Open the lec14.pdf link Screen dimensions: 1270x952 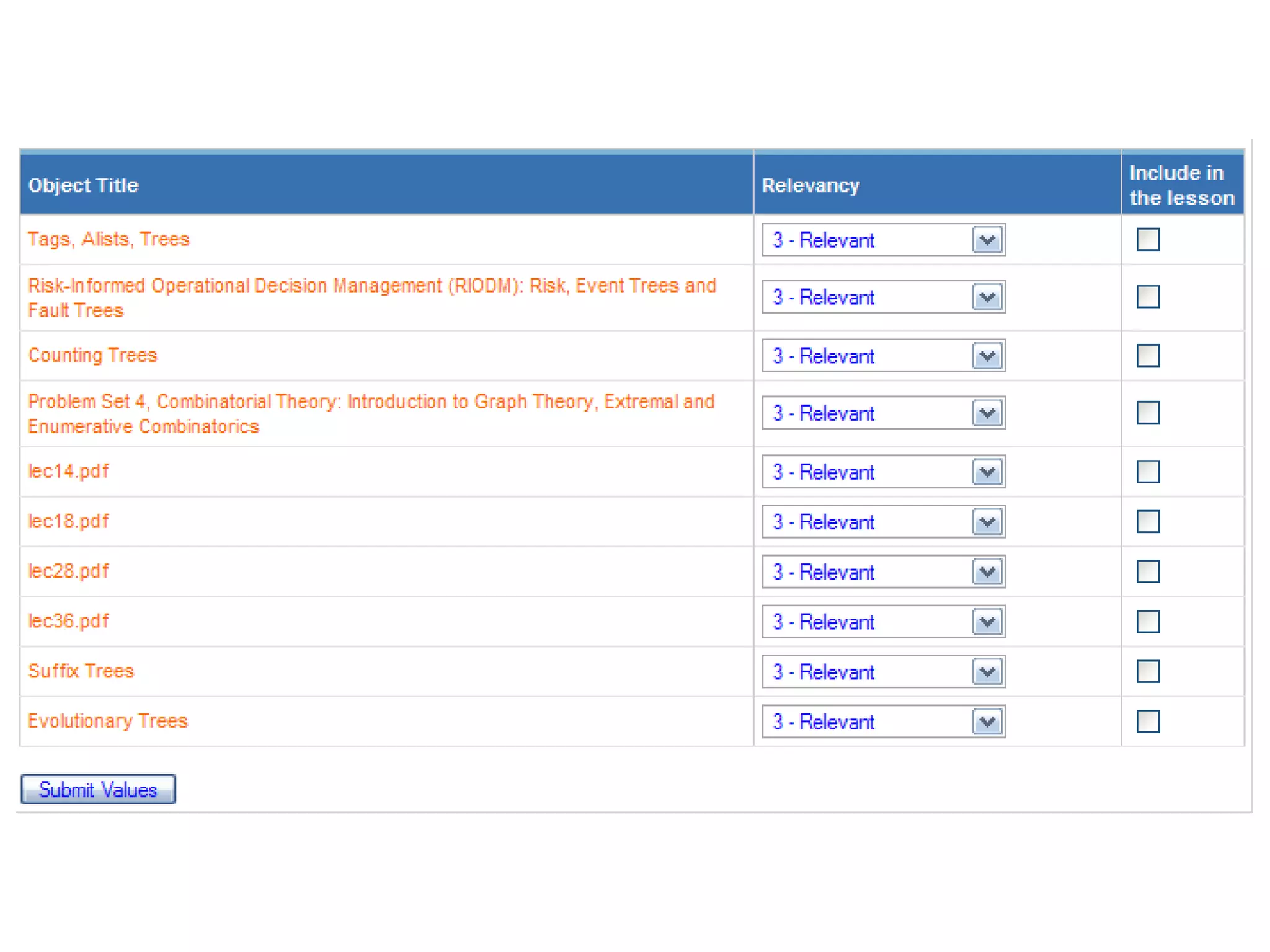tap(68, 472)
